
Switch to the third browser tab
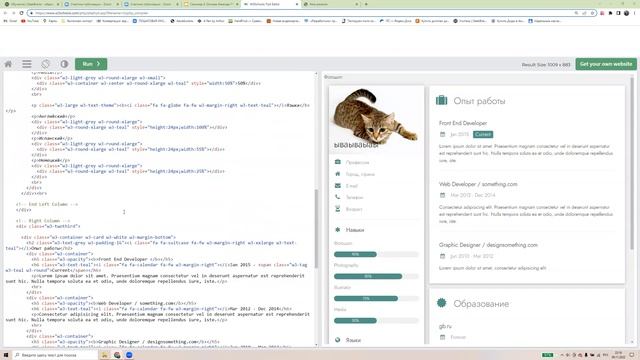(x=151, y=4)
